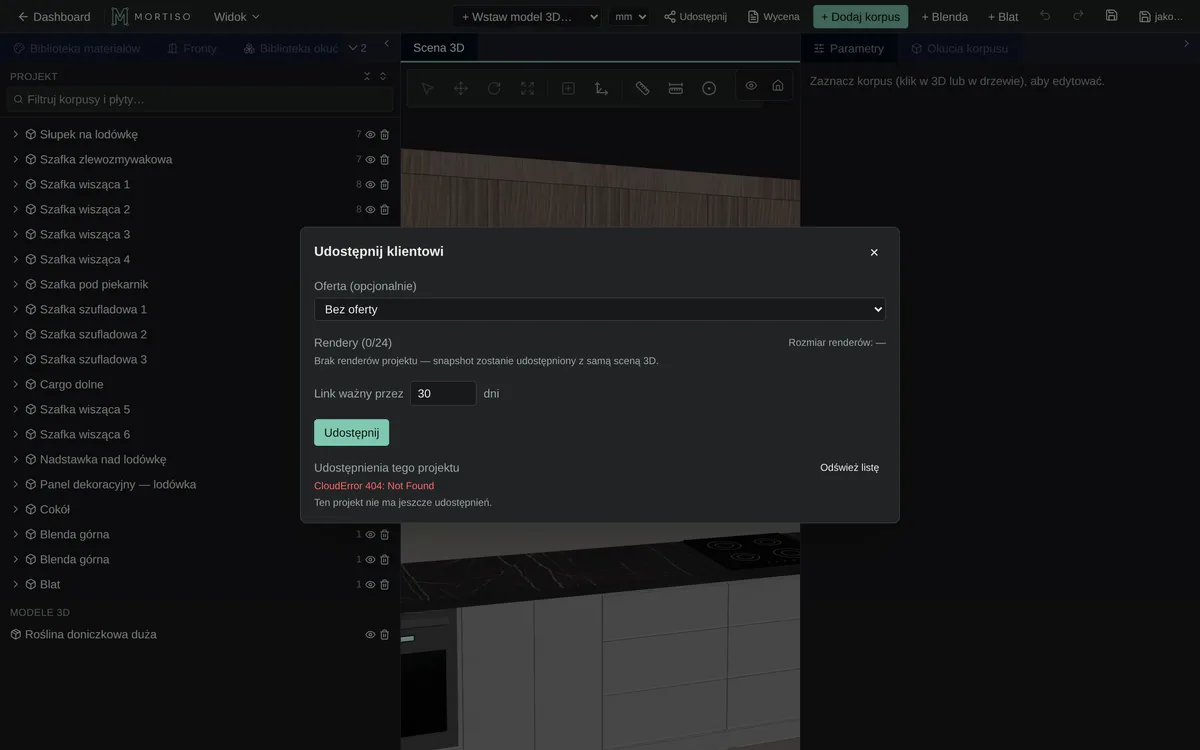
Task: Delete Blat with trash icon
Action: (x=384, y=584)
